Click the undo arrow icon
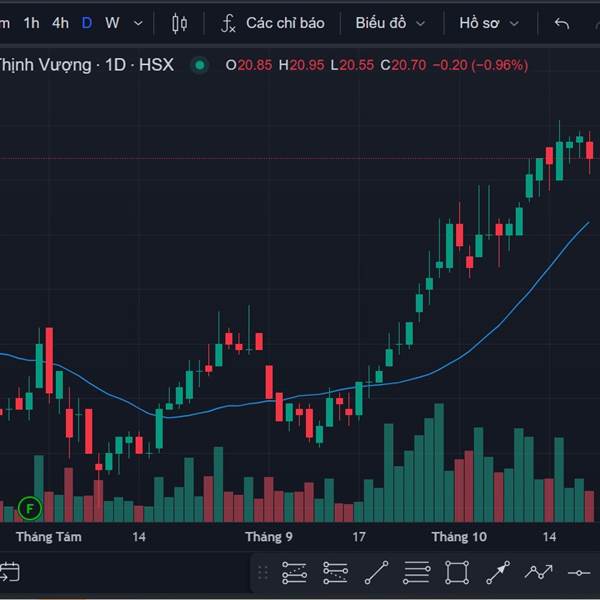600x600 pixels. click(561, 24)
